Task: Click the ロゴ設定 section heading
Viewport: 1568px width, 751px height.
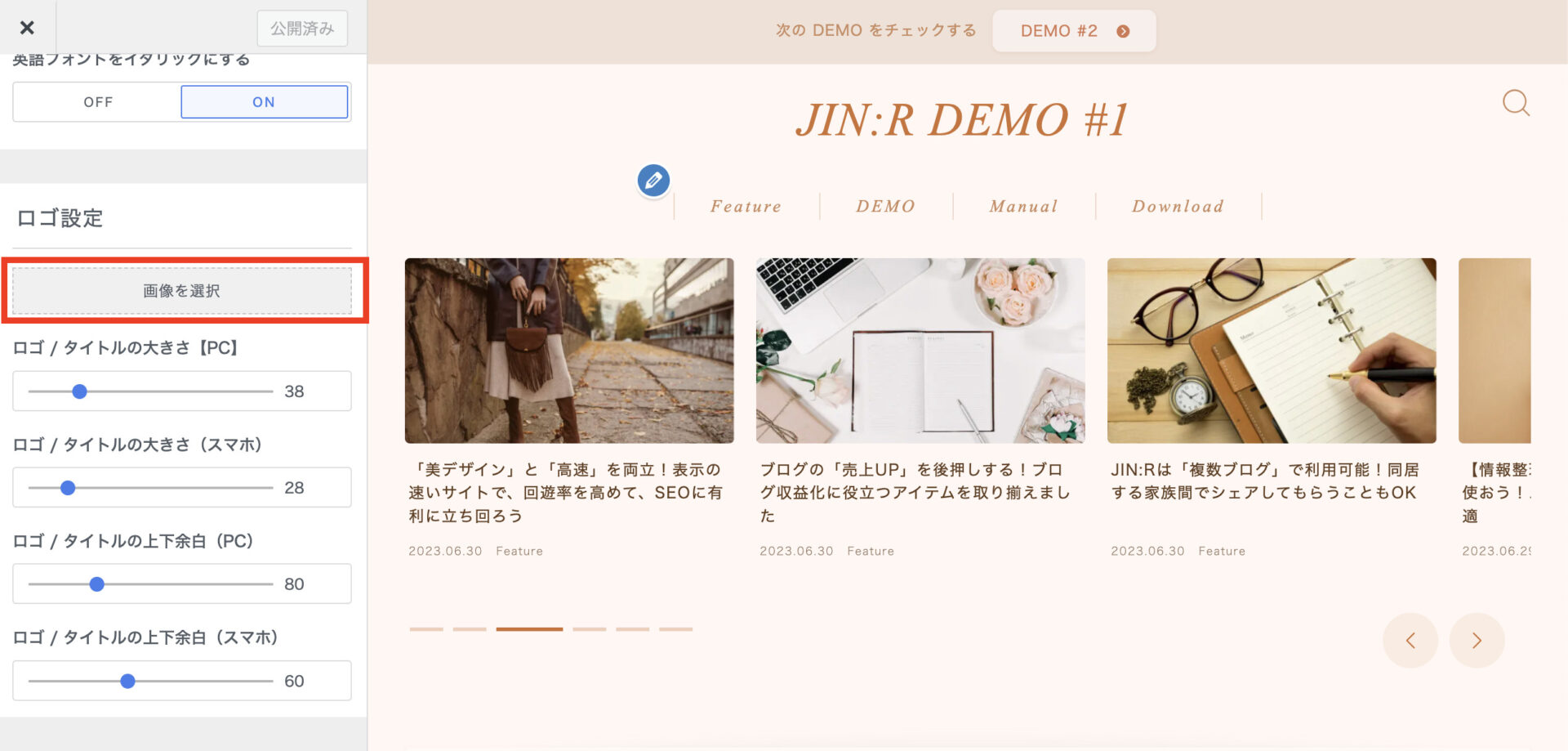Action: coord(60,218)
